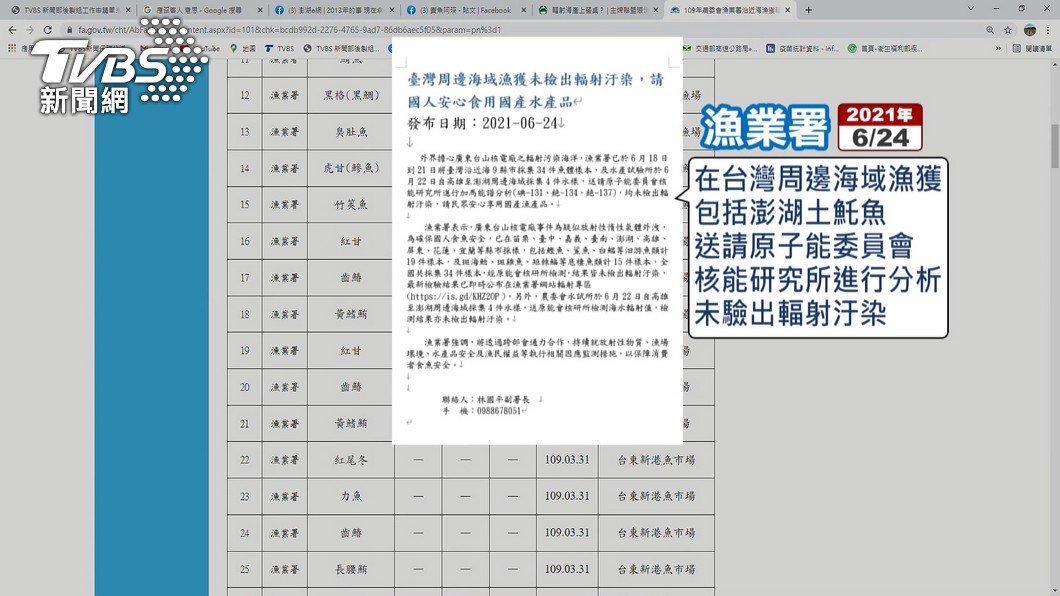The height and width of the screenshot is (596, 1060).
Task: Open the Chrome profile avatar
Action: tap(1030, 30)
